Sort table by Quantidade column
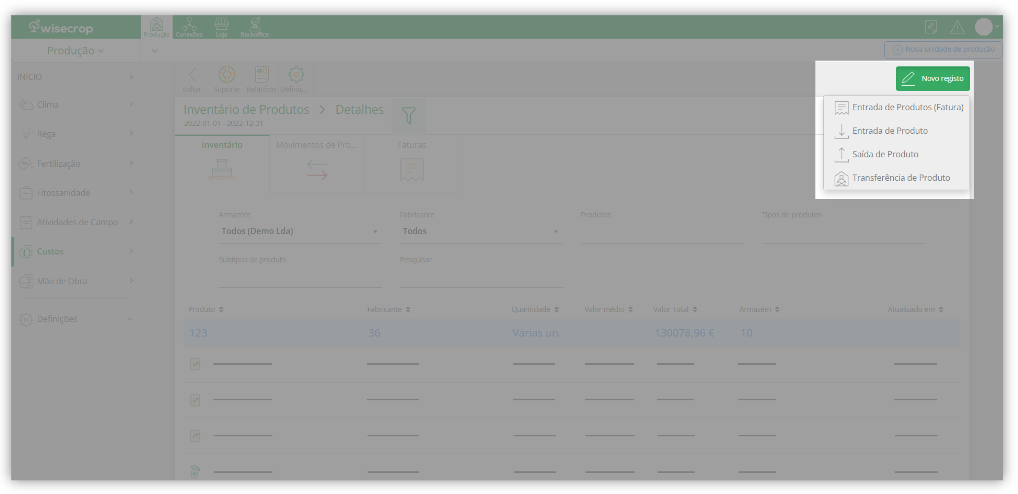 [x=535, y=310]
